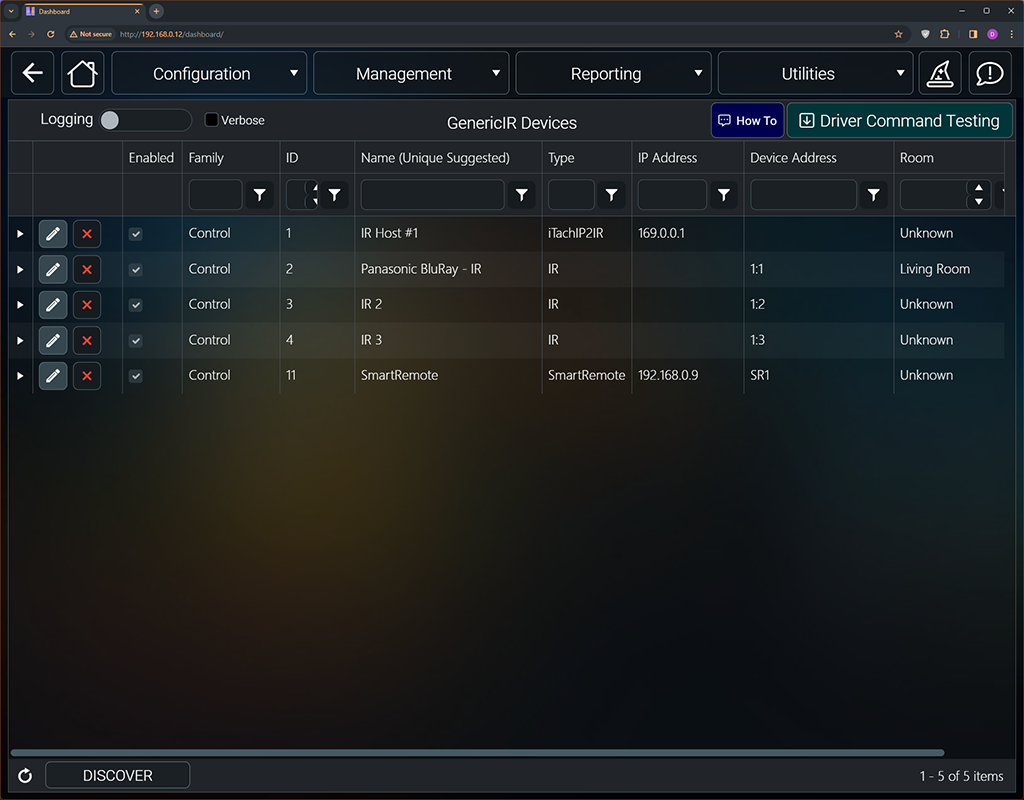Click the Device Address filter icon
The width and height of the screenshot is (1024, 800).
tap(873, 195)
